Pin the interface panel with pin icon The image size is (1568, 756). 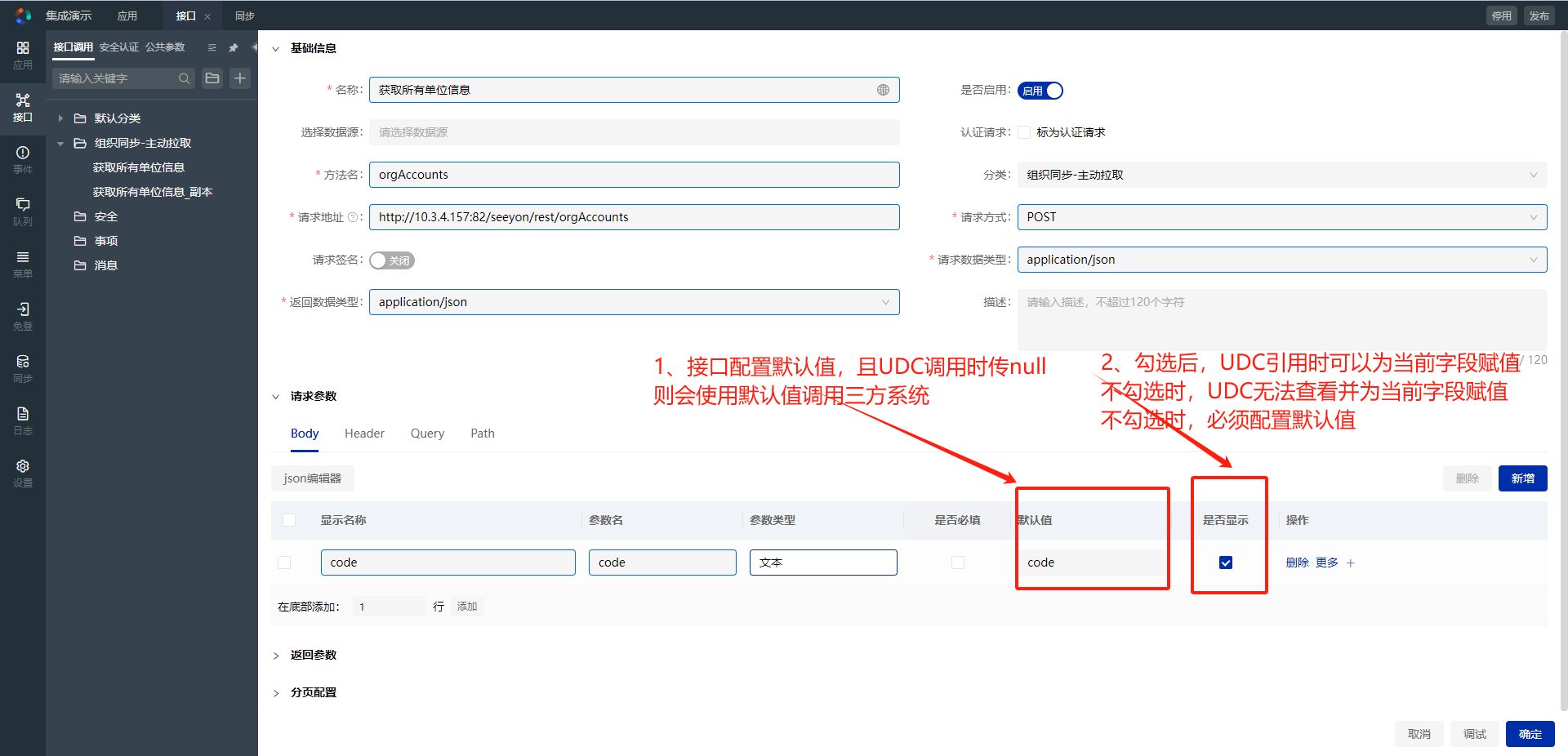pos(234,47)
